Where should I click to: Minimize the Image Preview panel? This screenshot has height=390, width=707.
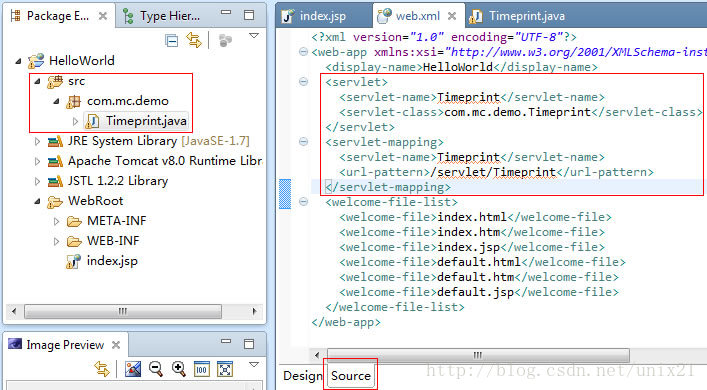tap(226, 341)
